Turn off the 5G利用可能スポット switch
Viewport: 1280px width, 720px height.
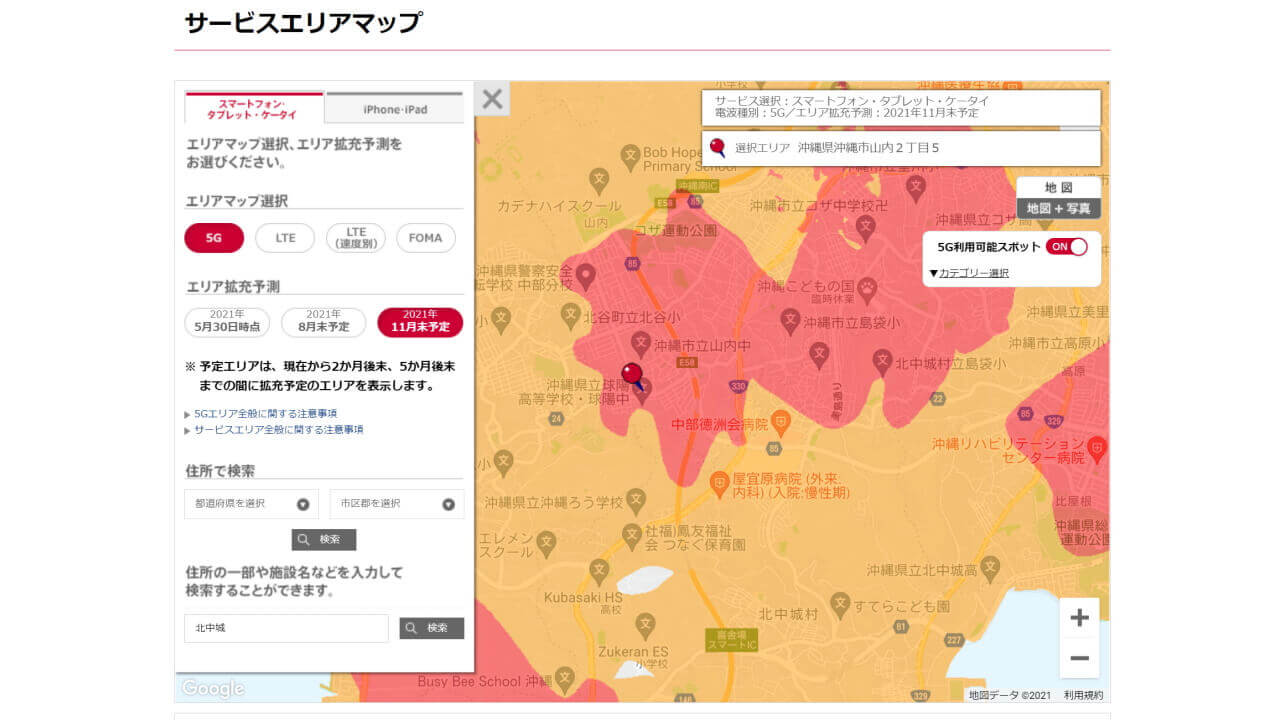[x=1068, y=245]
